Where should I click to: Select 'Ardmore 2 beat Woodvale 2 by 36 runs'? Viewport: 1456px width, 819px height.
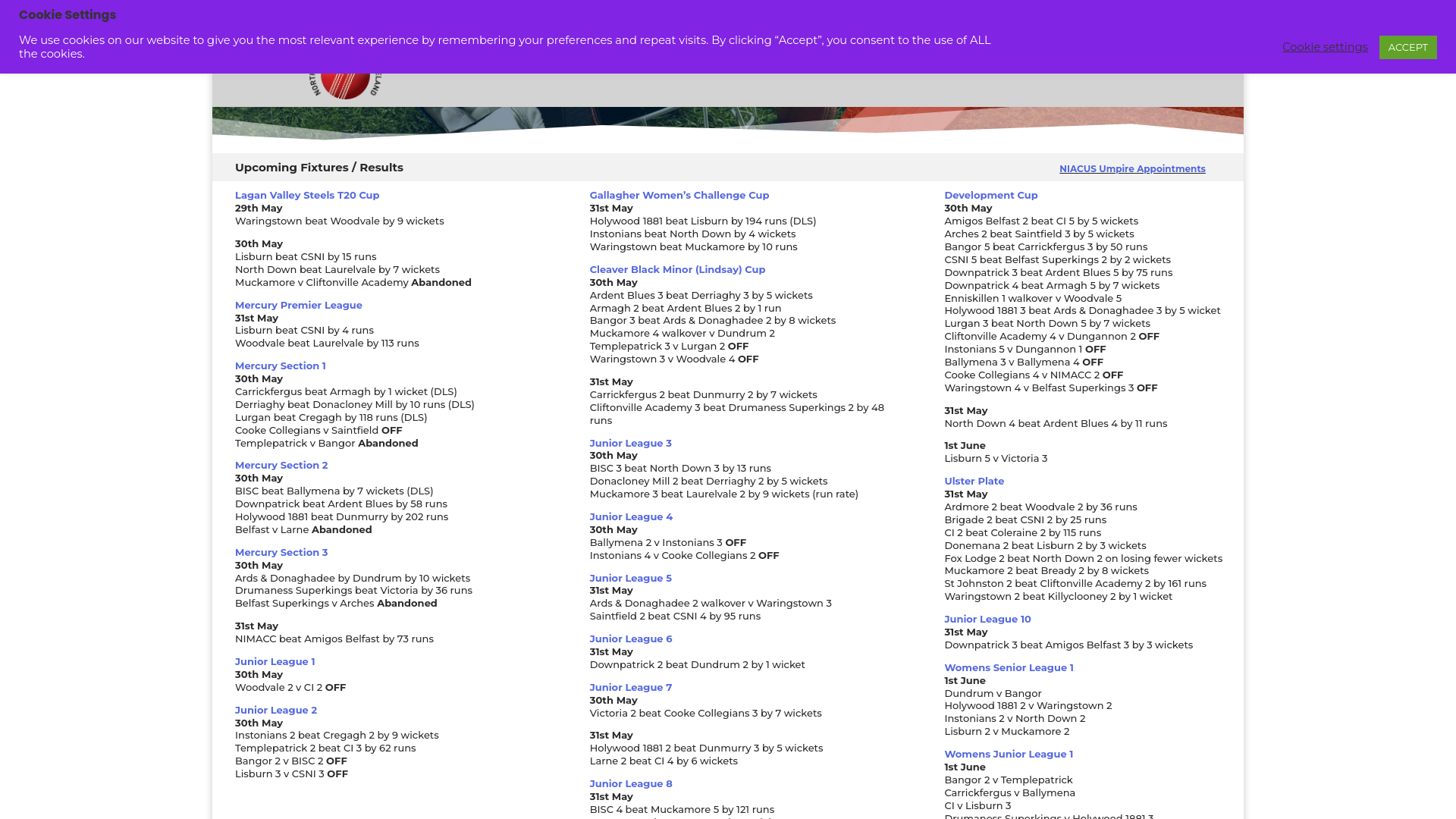1040,507
